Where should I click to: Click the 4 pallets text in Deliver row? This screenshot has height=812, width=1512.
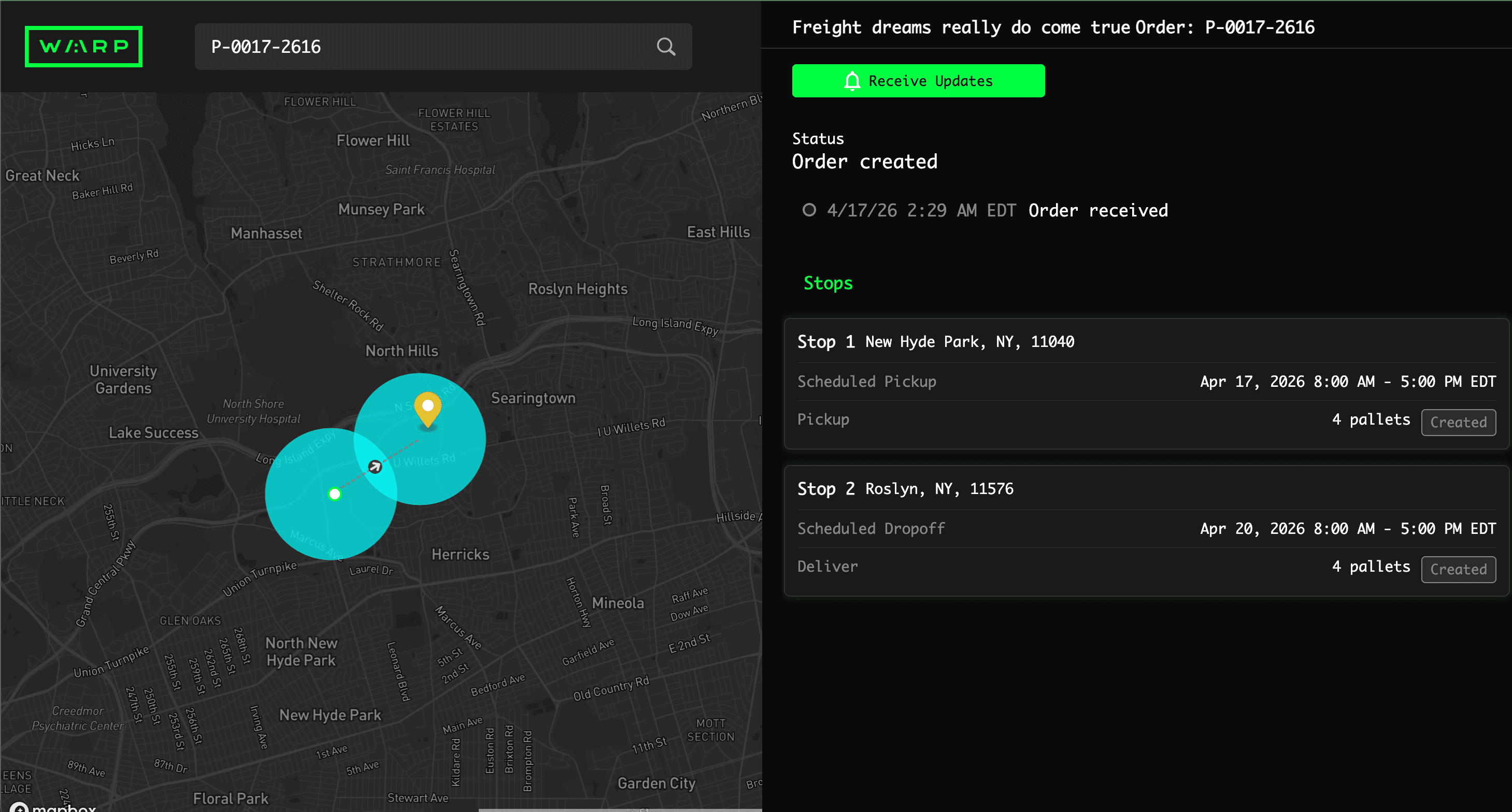click(1371, 567)
